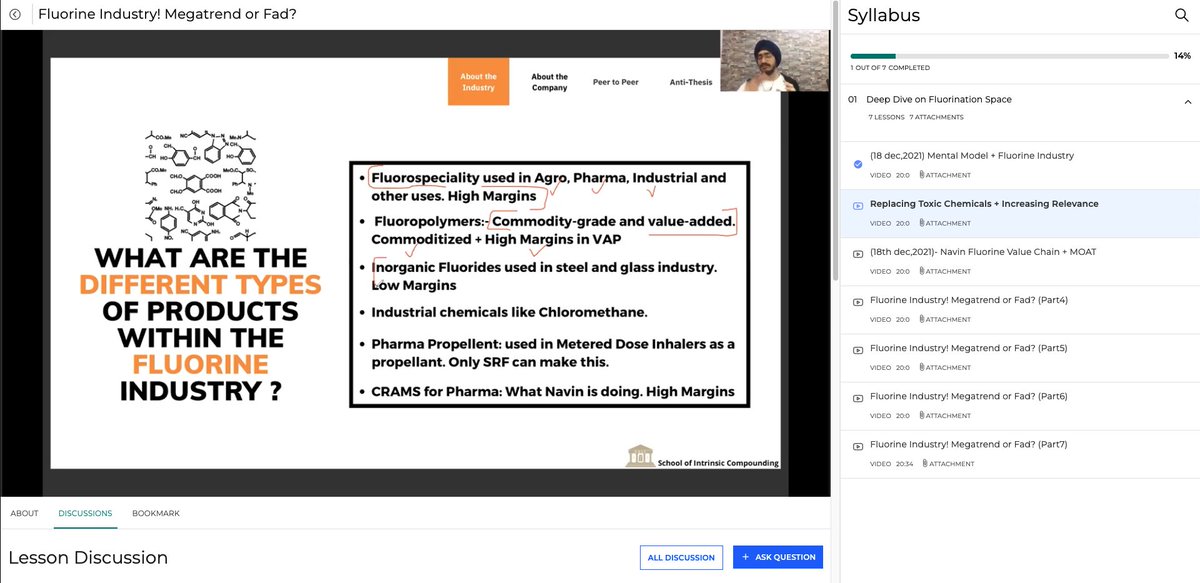Switch to the ABOUT tab

(24, 513)
